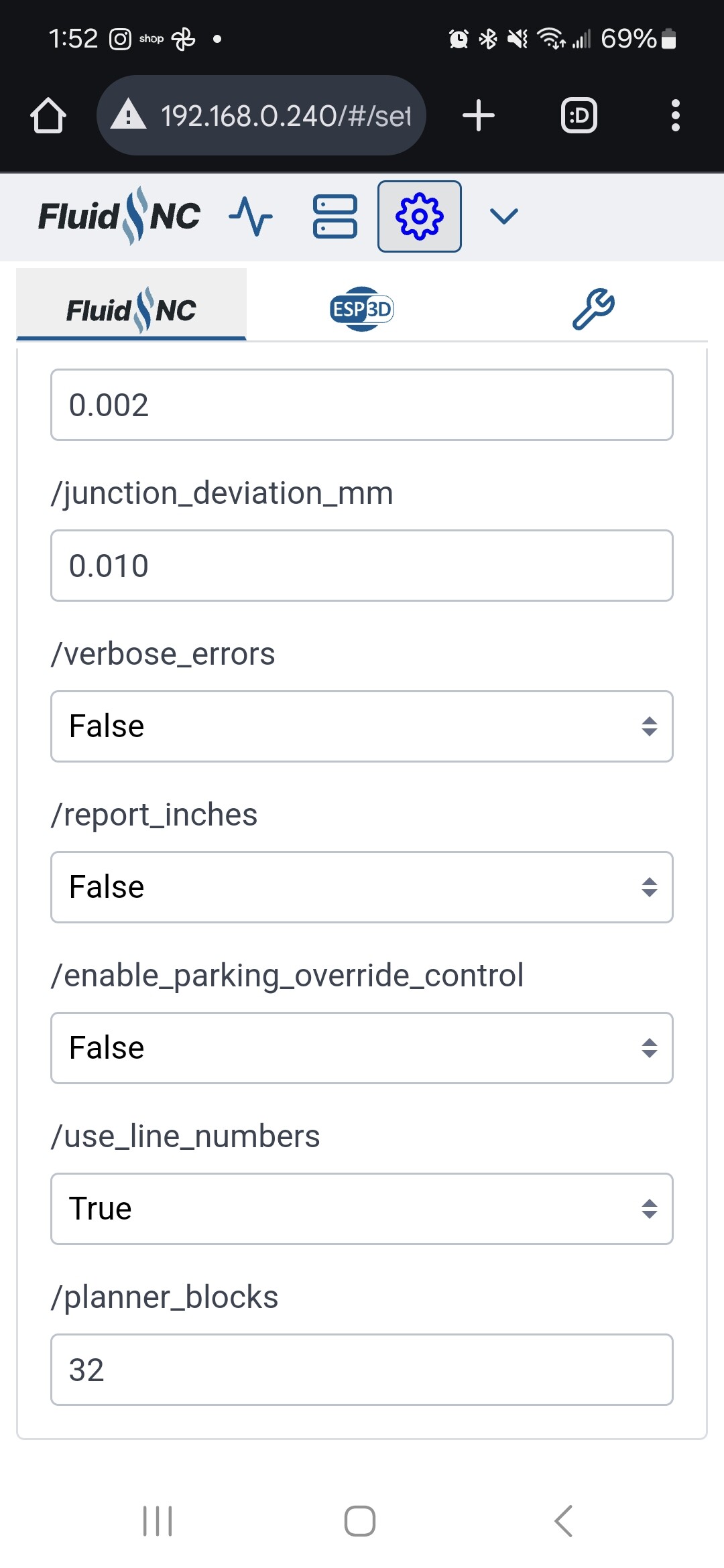
Task: Open the browser three-dot menu
Action: [x=676, y=115]
